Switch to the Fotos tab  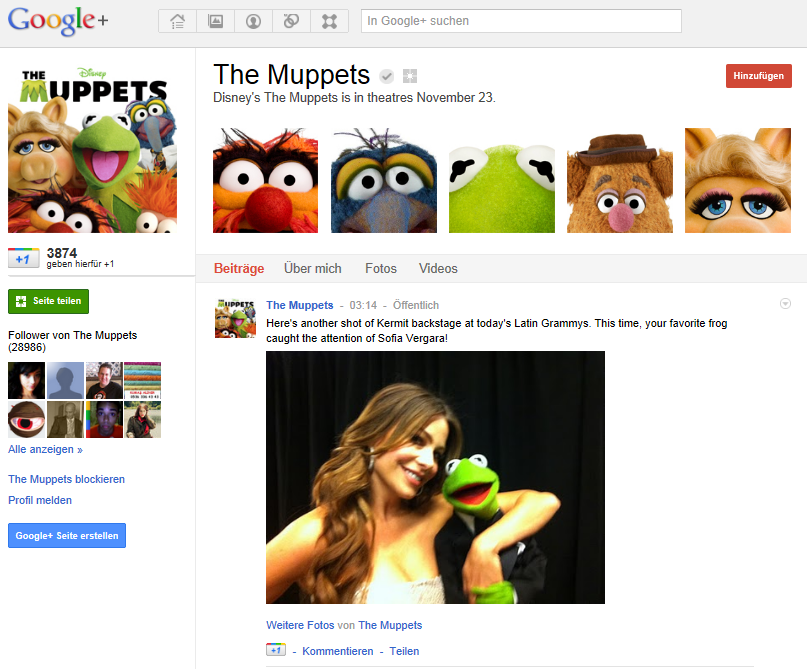(x=381, y=269)
